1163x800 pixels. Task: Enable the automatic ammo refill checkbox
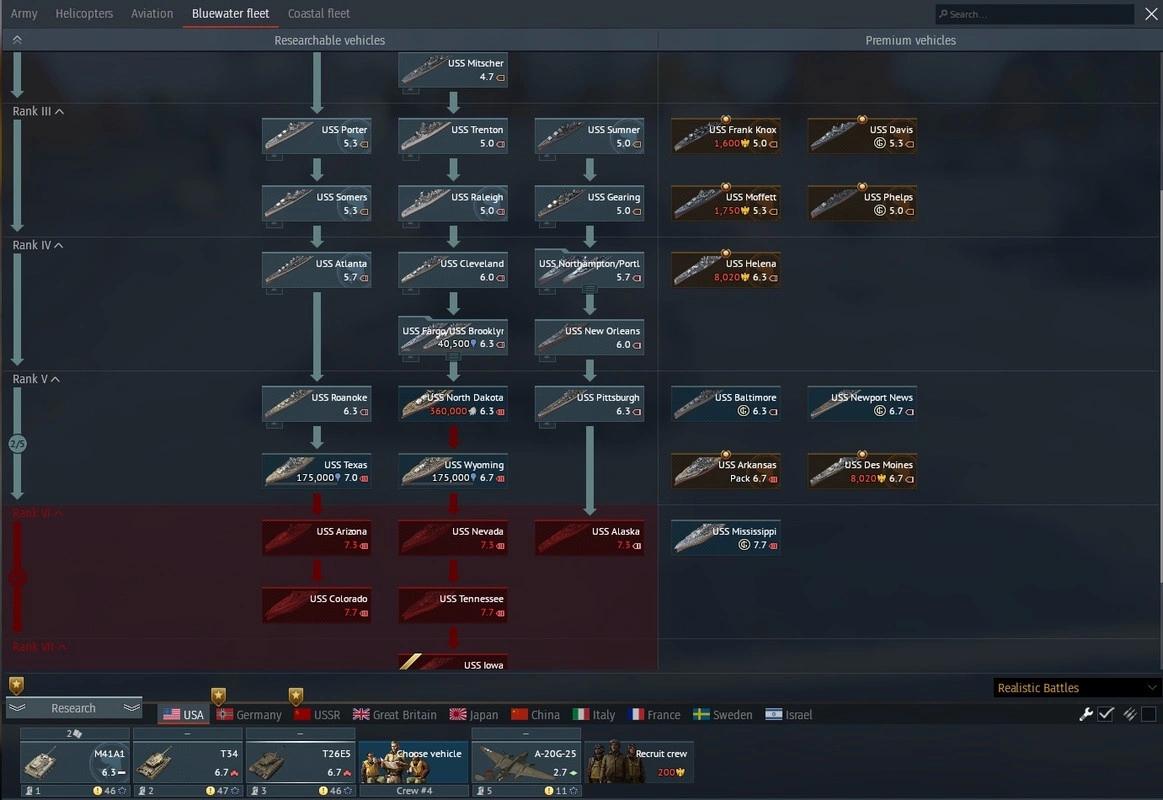[x=1148, y=714]
